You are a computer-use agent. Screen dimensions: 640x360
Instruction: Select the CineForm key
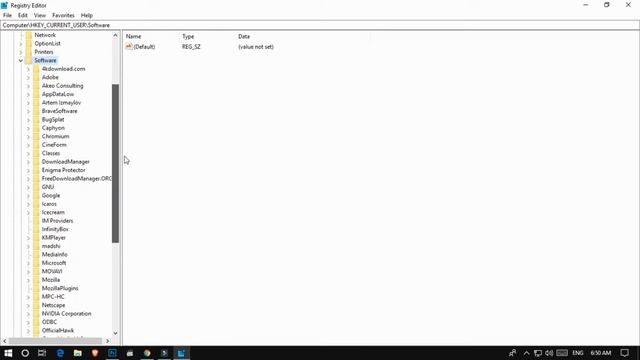coord(54,145)
